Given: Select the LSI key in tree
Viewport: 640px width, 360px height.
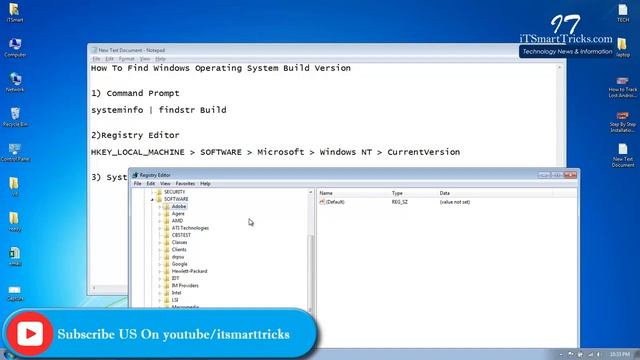Looking at the screenshot, I should coord(175,300).
